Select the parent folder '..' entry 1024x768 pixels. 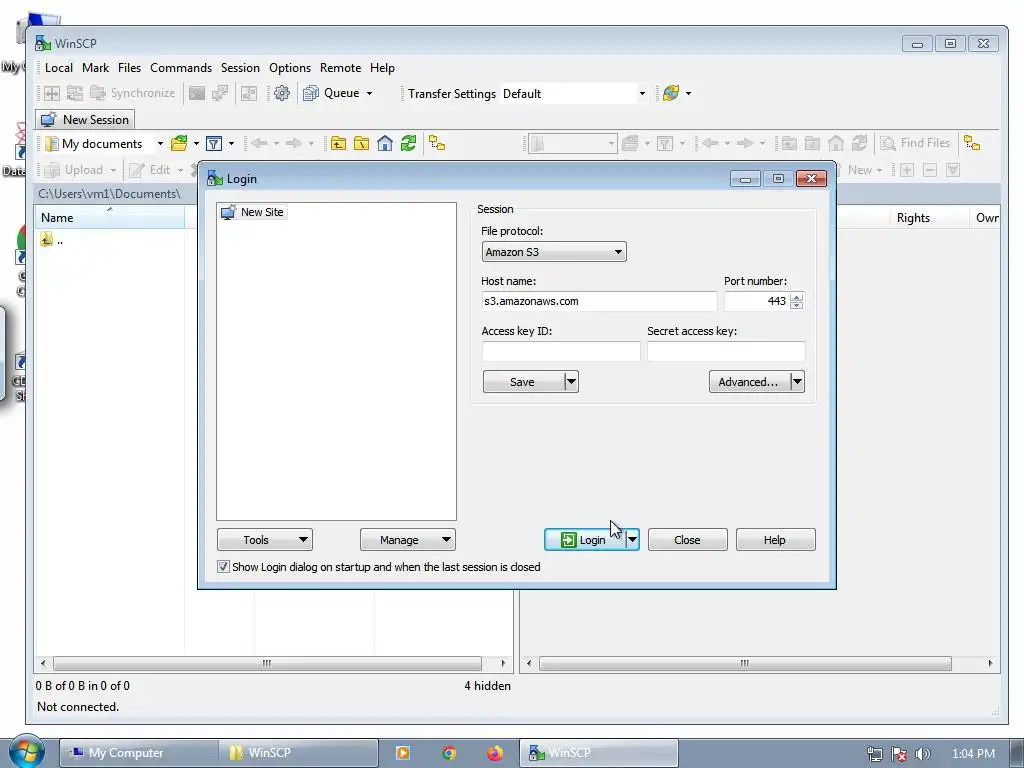(x=52, y=240)
